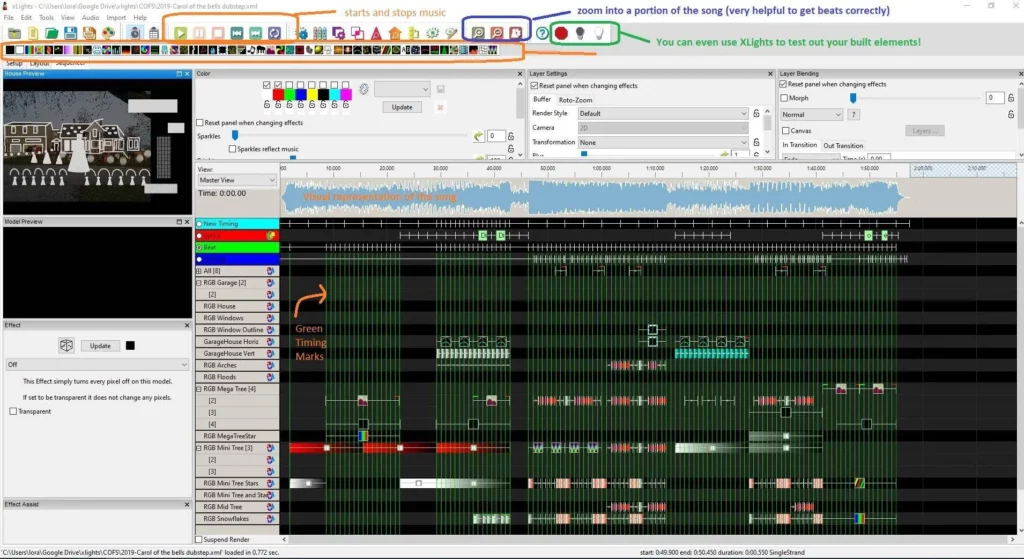Screen dimensions: 1024x559
Task: Click the skip to end button
Action: coord(255,33)
